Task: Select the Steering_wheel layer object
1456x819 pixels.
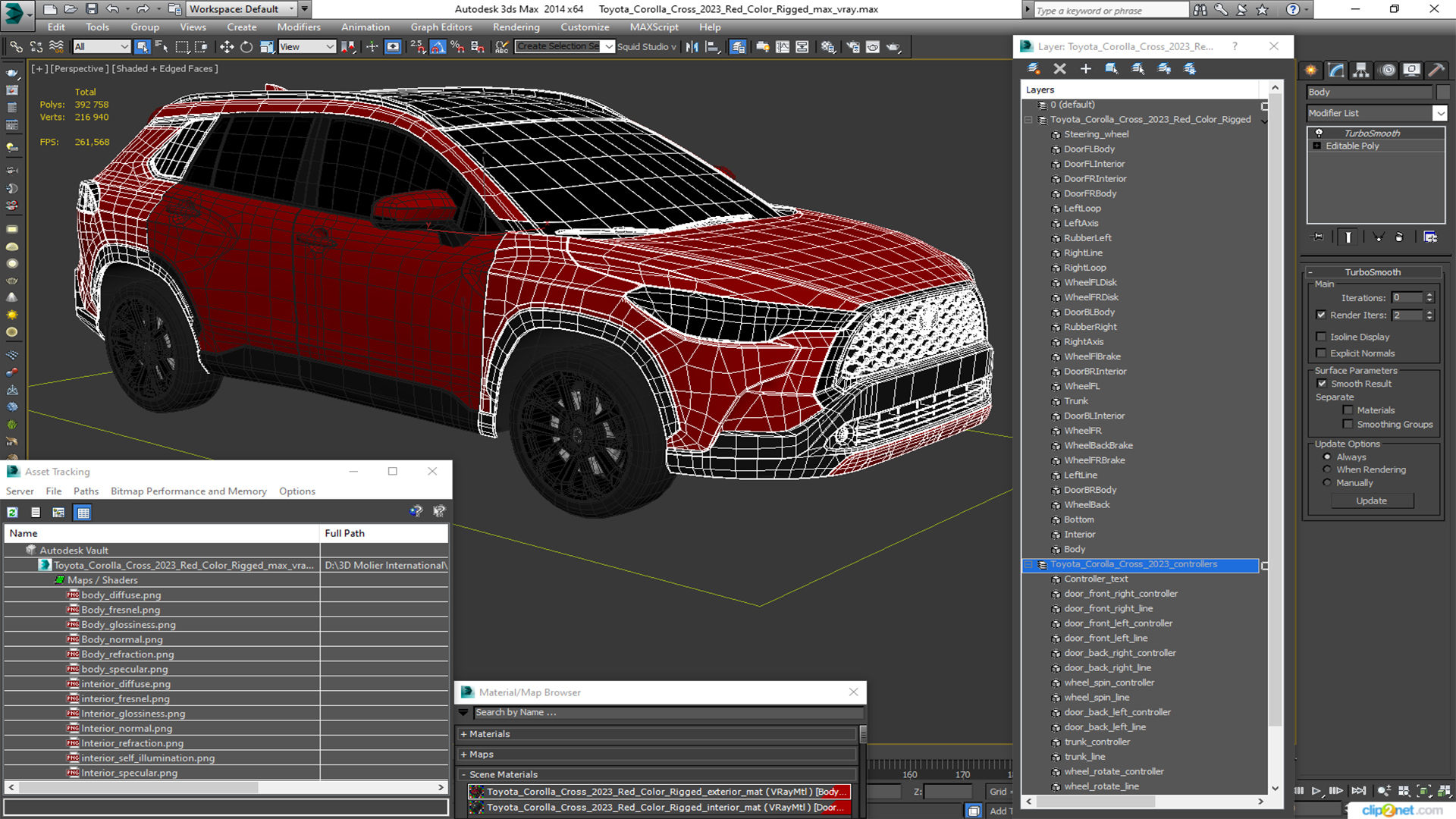Action: click(1096, 134)
